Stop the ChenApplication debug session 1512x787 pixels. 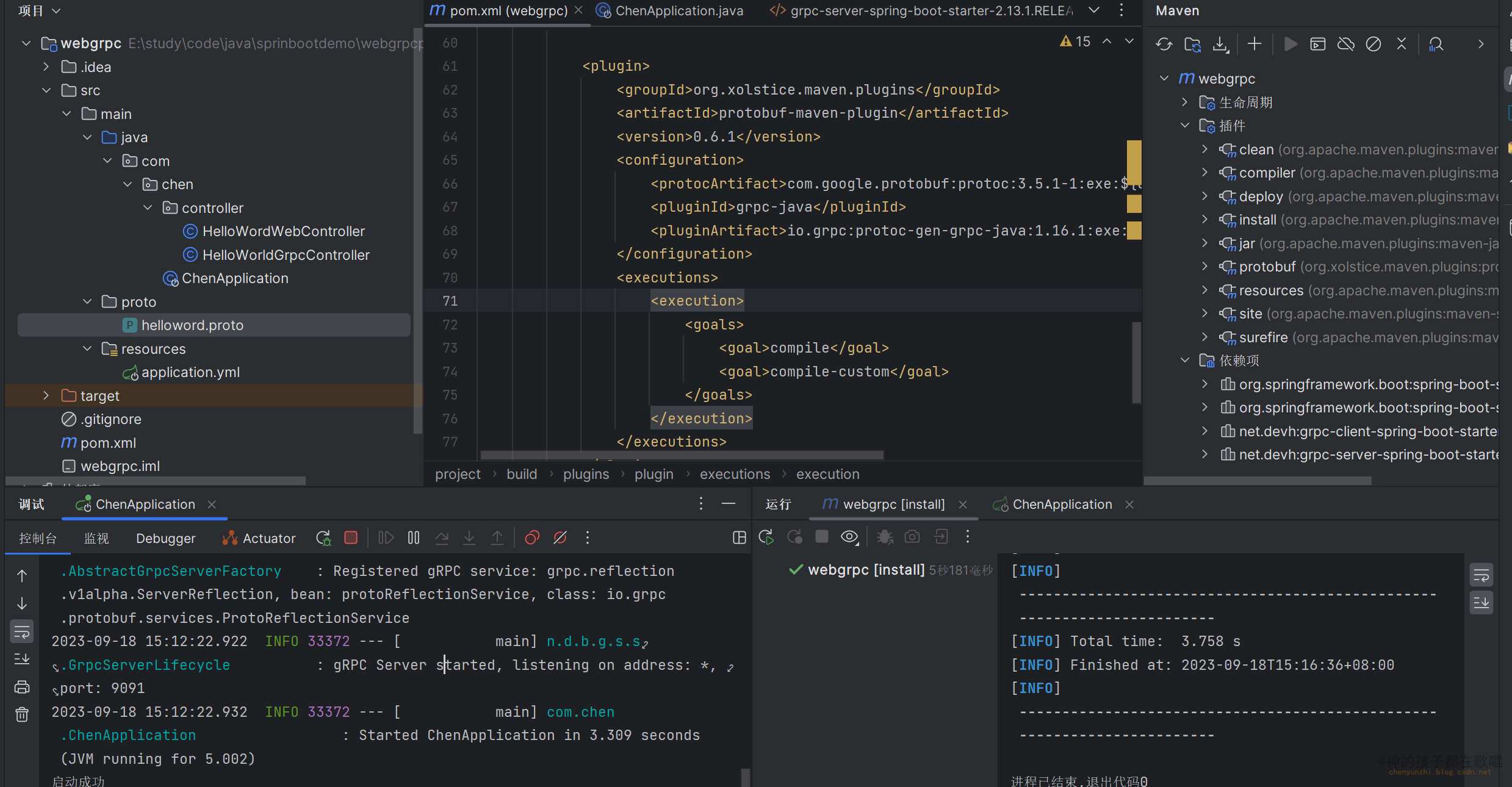351,537
